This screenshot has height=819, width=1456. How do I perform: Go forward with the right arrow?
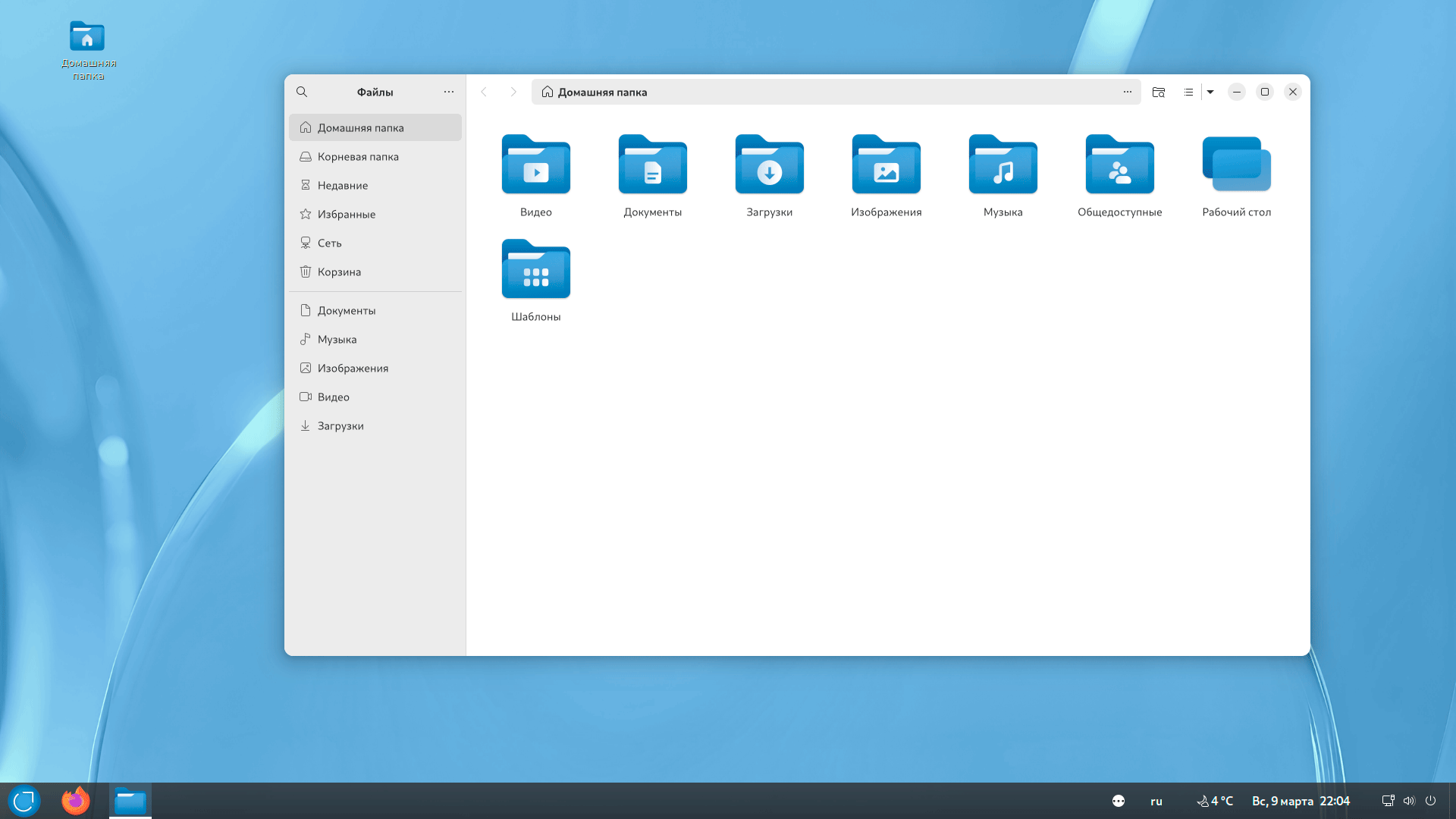point(513,92)
